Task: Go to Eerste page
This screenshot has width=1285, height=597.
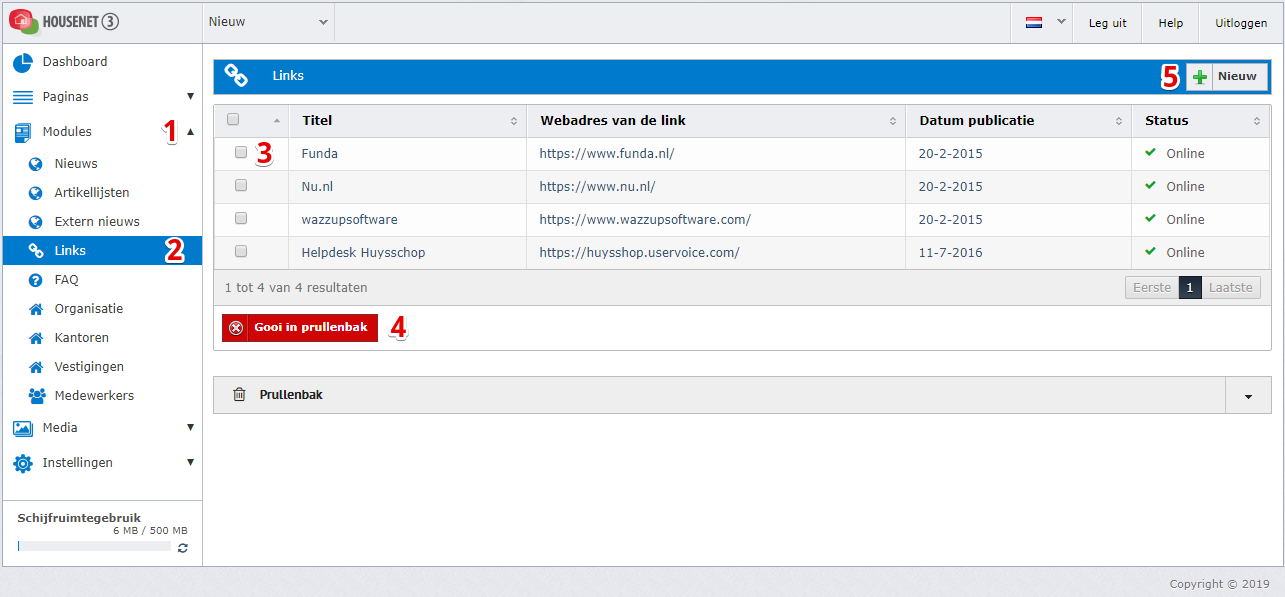Action: [1152, 287]
